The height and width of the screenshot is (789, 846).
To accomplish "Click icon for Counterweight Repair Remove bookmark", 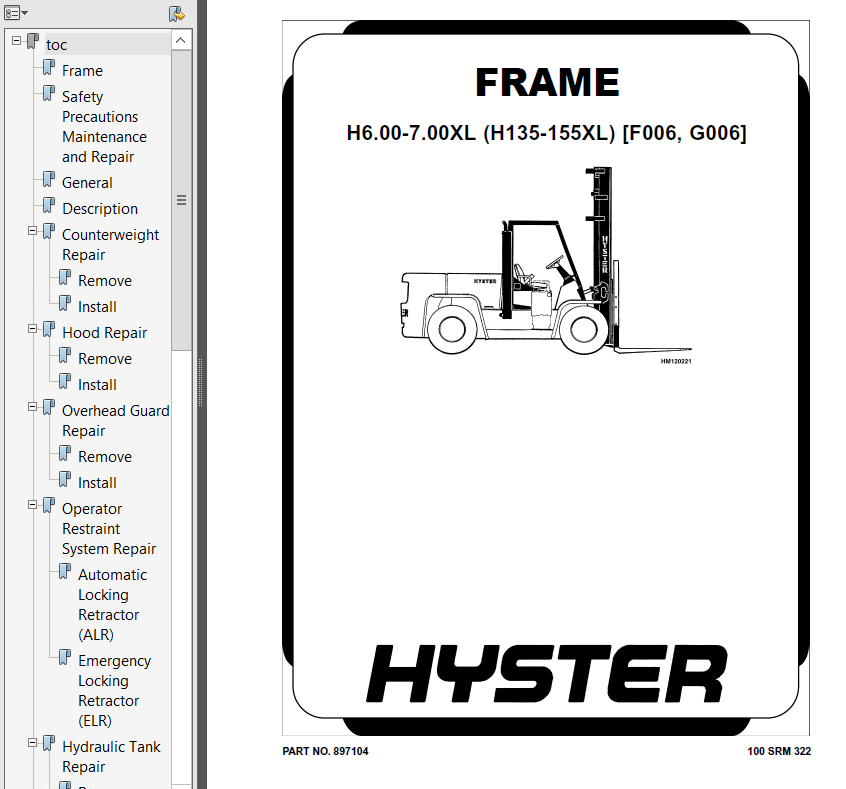I will (x=65, y=277).
